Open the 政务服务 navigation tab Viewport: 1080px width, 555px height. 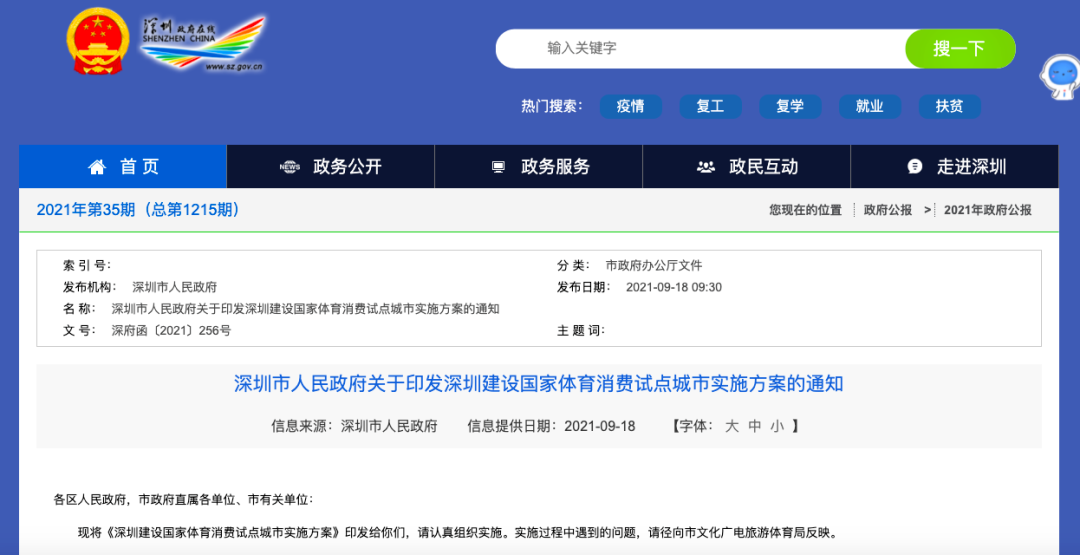pos(539,167)
